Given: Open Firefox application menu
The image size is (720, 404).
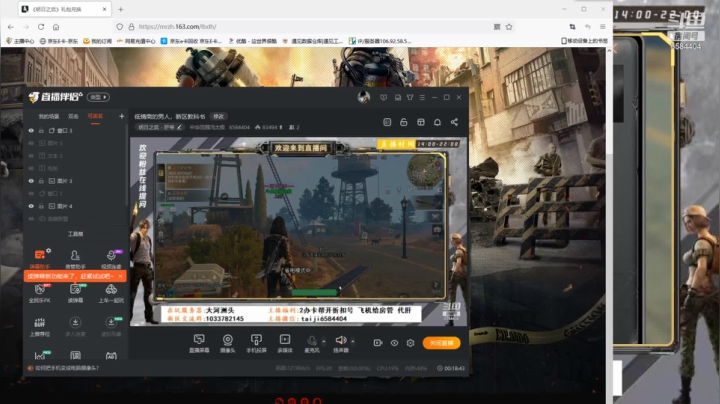Looking at the screenshot, I should tap(602, 27).
